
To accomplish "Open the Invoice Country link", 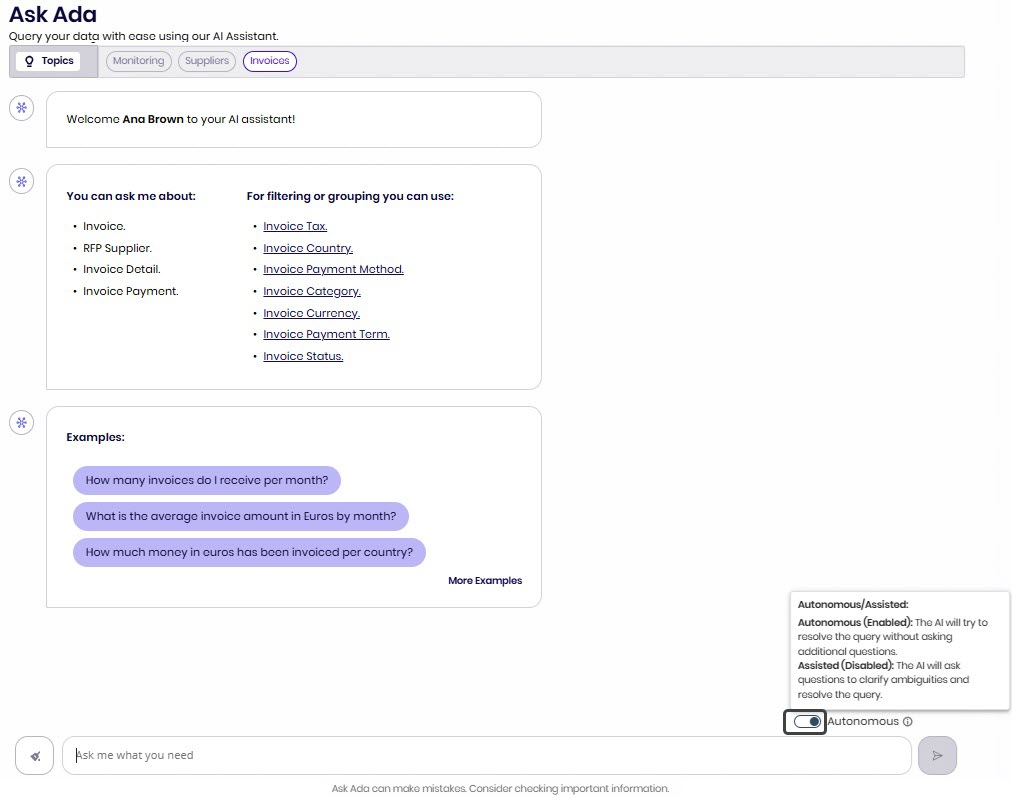I will (x=308, y=248).
